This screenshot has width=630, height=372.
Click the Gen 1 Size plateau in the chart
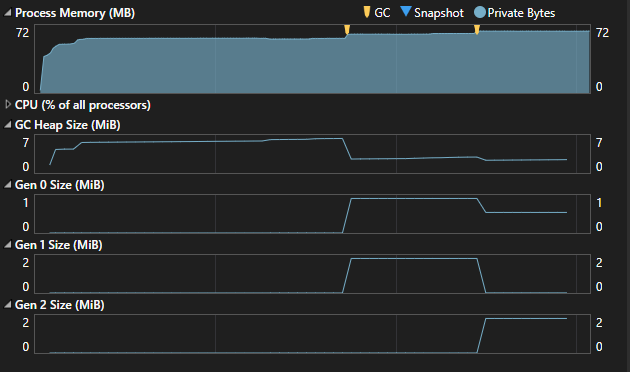point(414,259)
